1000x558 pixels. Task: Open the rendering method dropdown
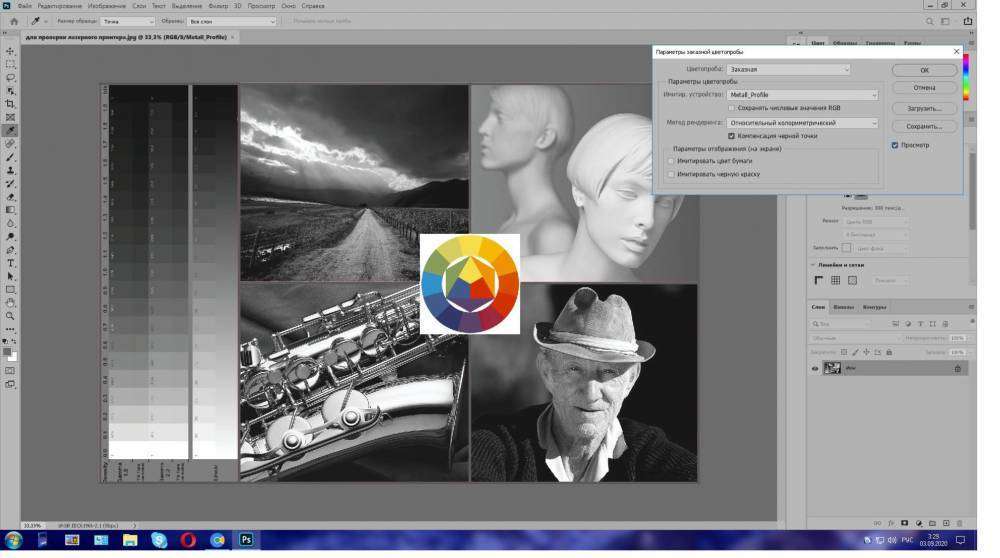click(803, 123)
